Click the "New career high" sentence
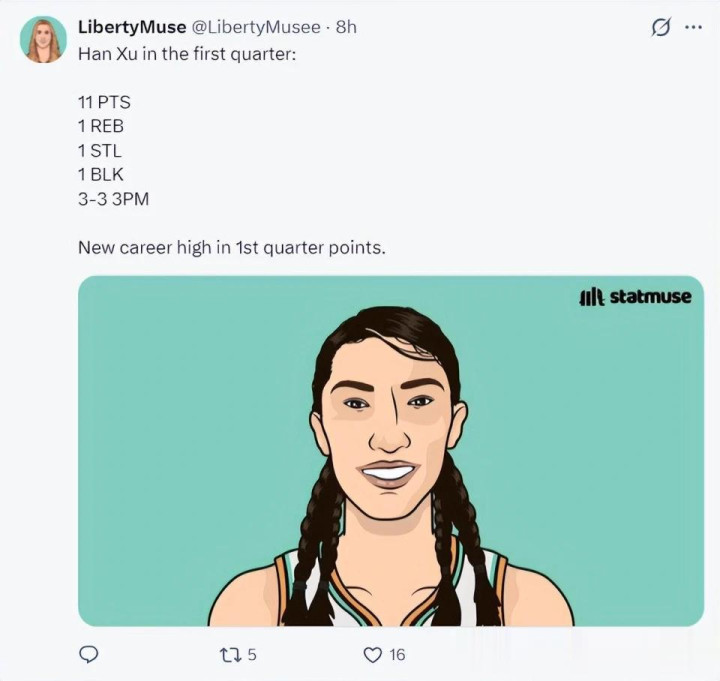Image resolution: width=720 pixels, height=681 pixels. pyautogui.click(x=231, y=248)
